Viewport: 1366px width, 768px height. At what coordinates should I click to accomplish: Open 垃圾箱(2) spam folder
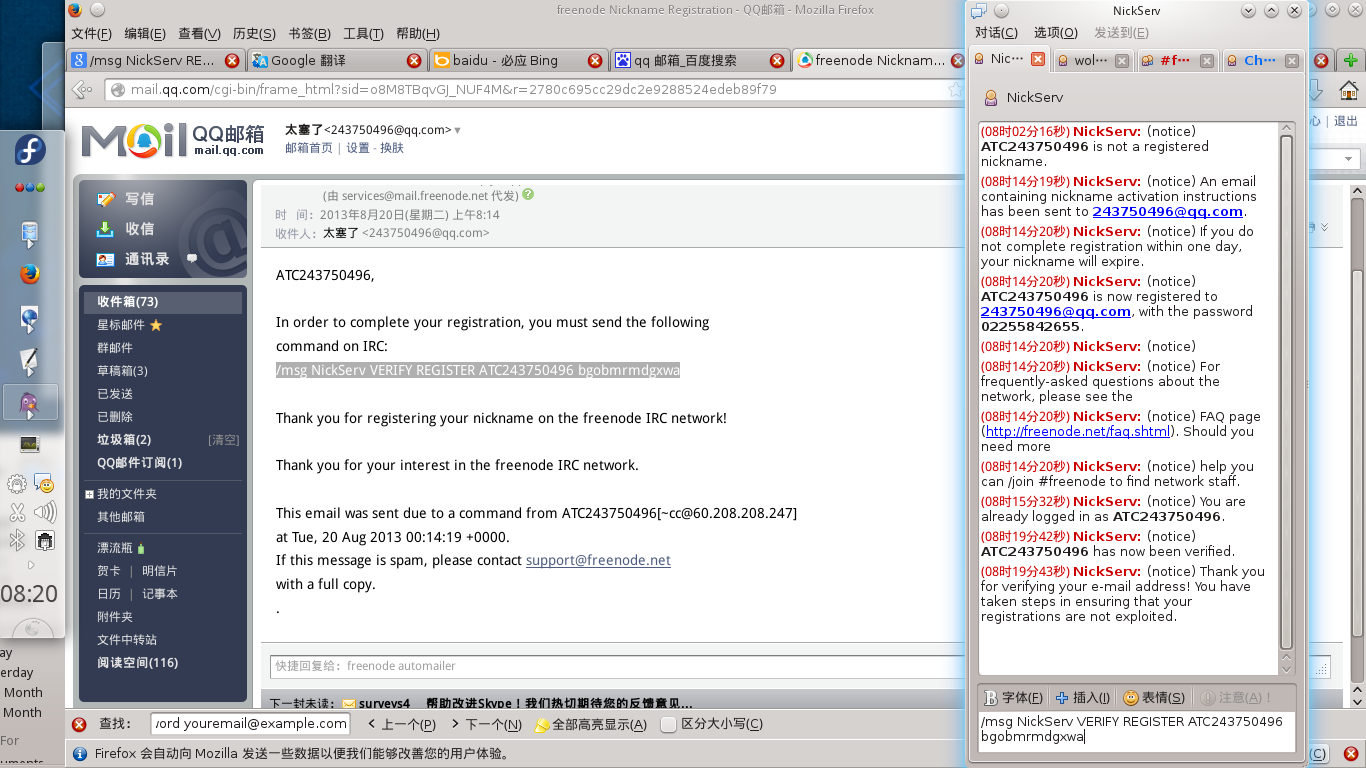pyautogui.click(x=124, y=440)
